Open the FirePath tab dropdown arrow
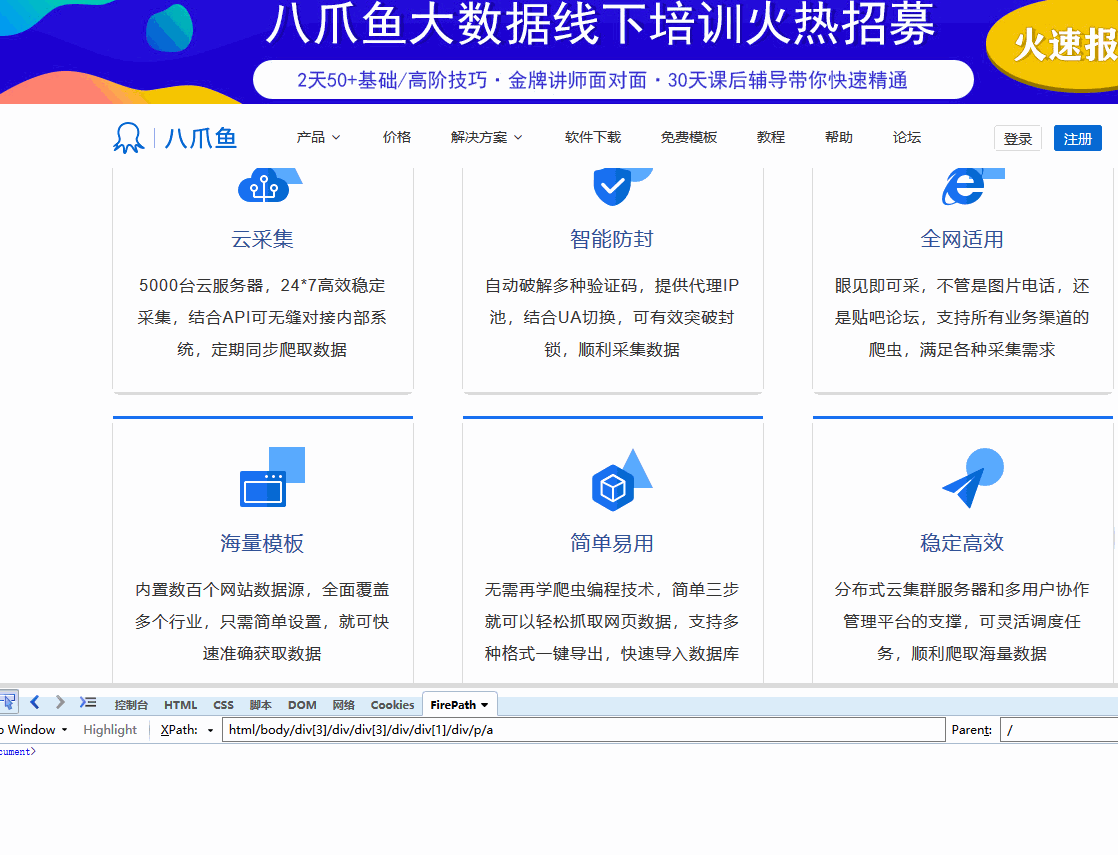This screenshot has width=1118, height=855. [x=485, y=705]
